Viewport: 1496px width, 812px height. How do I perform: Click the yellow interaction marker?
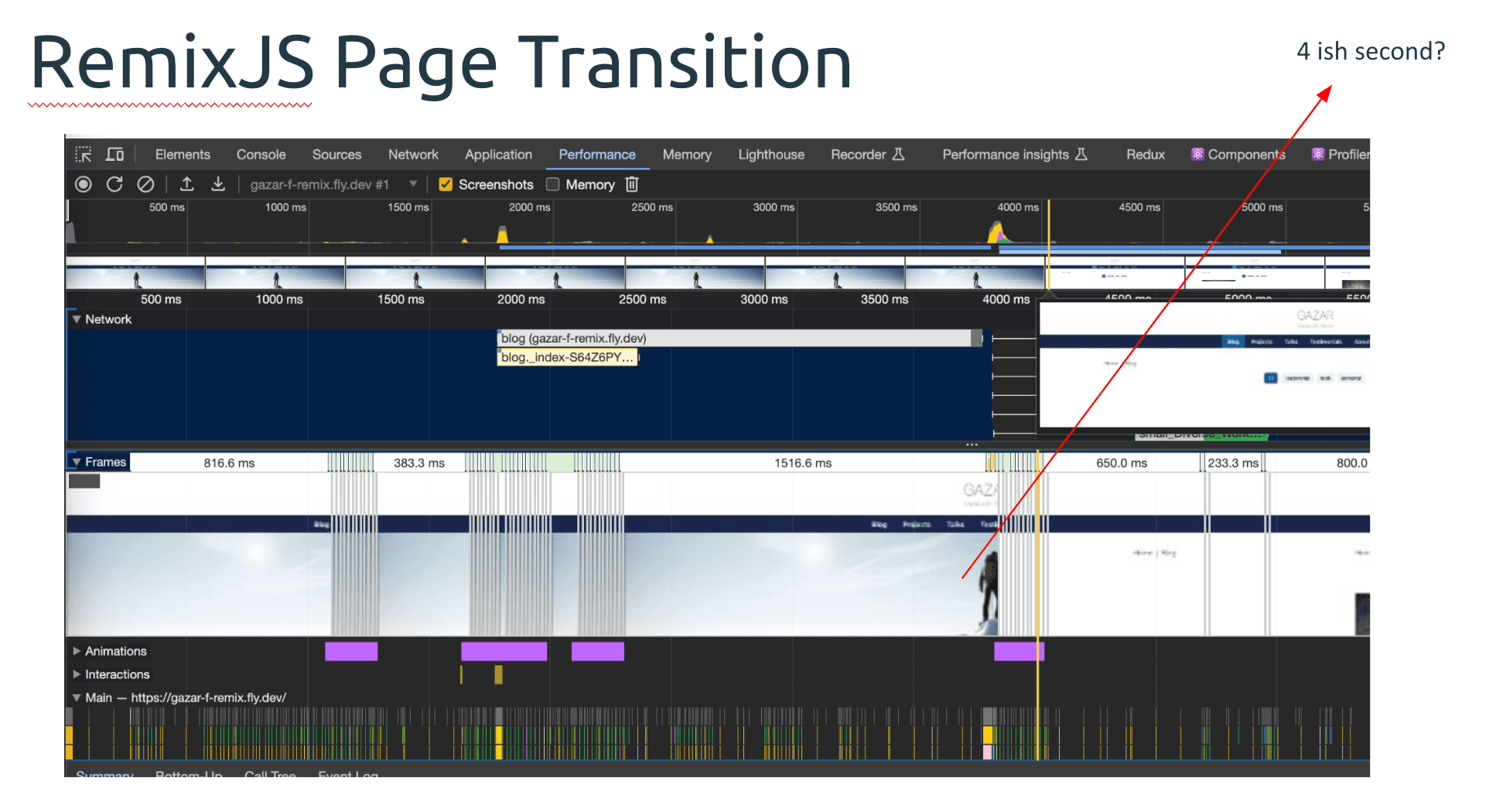pyautogui.click(x=498, y=674)
